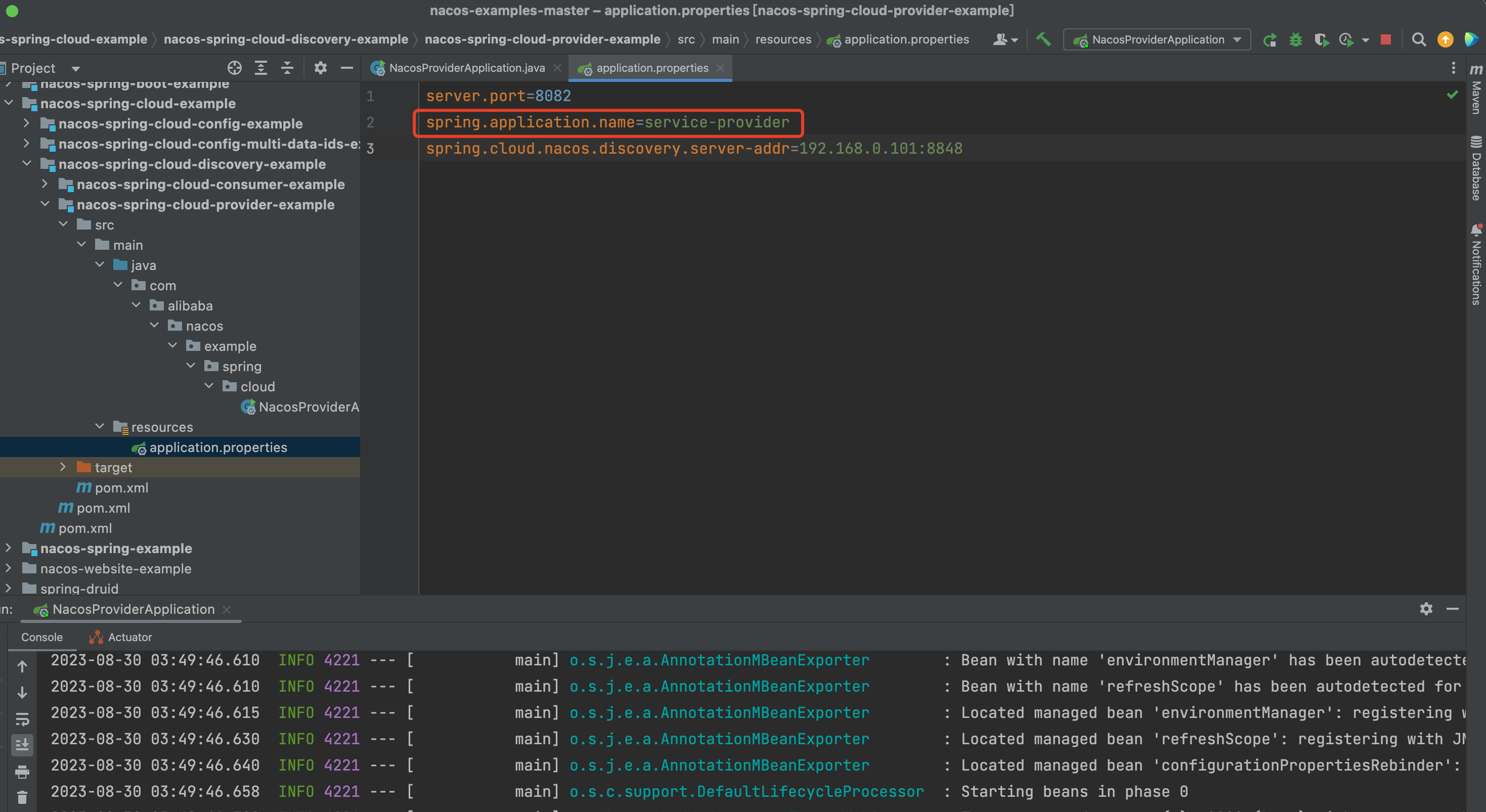This screenshot has height=812, width=1486.
Task: Clear console output with the trash icon
Action: [x=22, y=797]
